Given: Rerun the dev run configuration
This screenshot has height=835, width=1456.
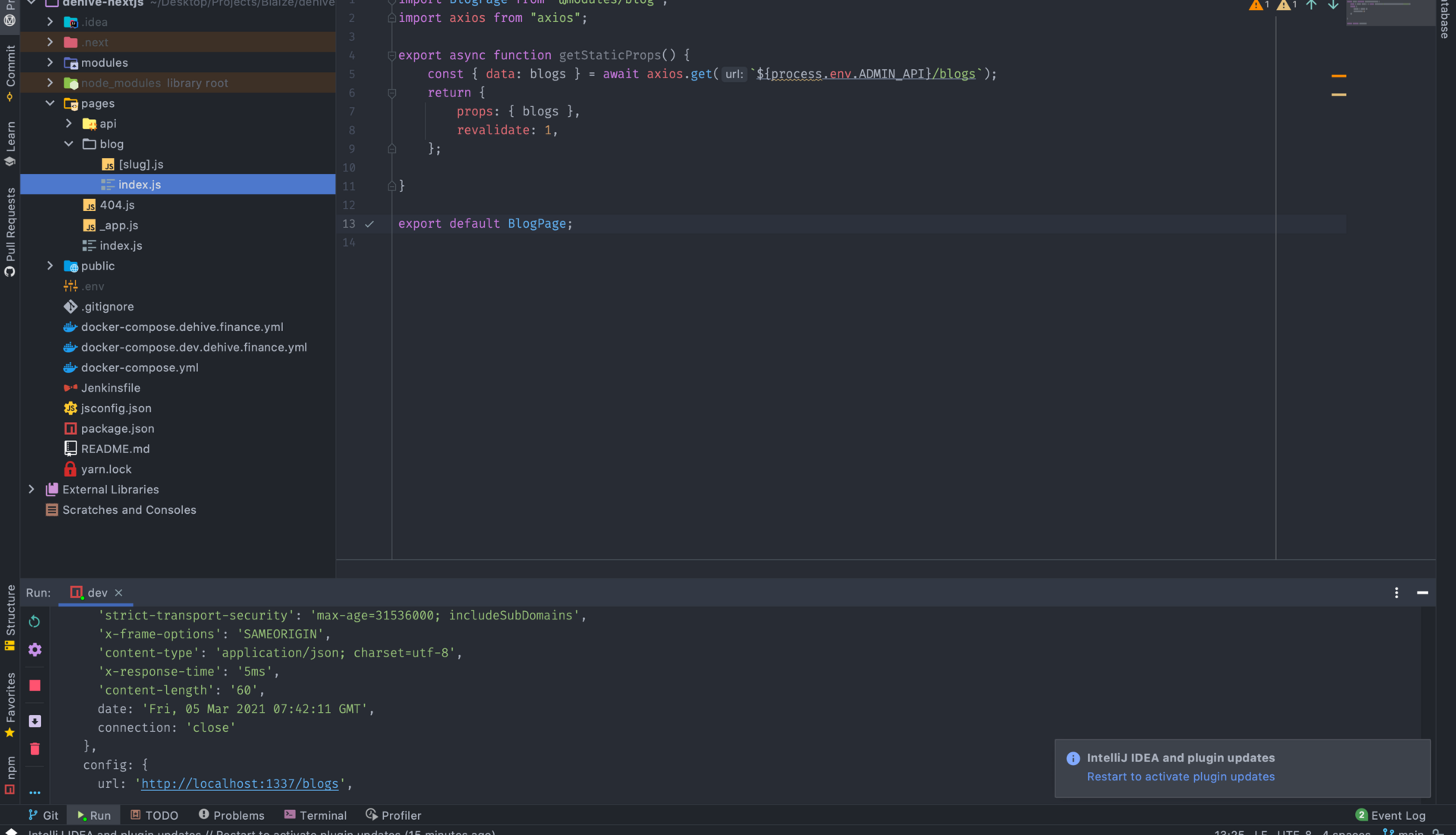Looking at the screenshot, I should (x=35, y=622).
